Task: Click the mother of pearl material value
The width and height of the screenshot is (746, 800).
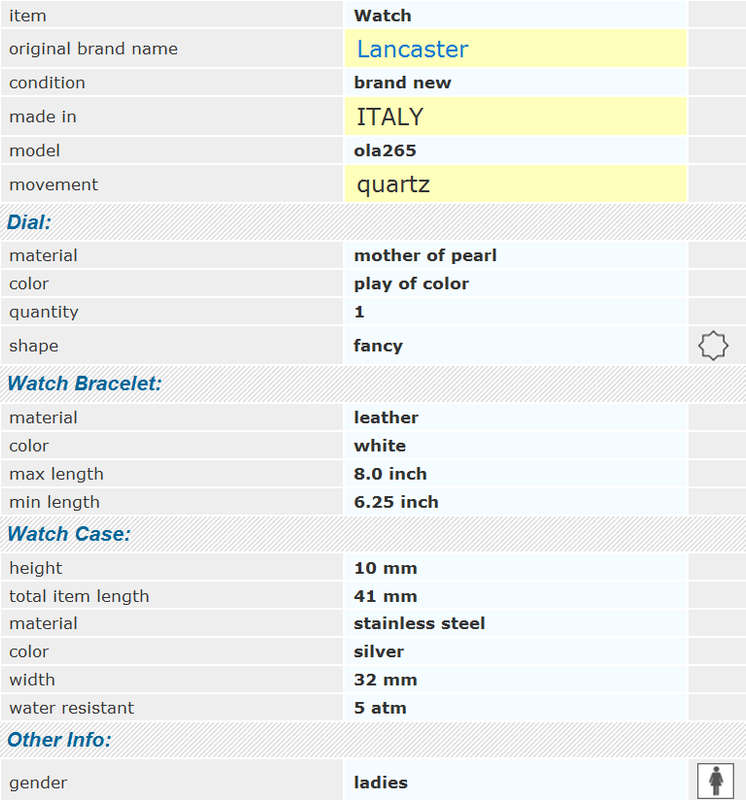Action: coord(425,255)
